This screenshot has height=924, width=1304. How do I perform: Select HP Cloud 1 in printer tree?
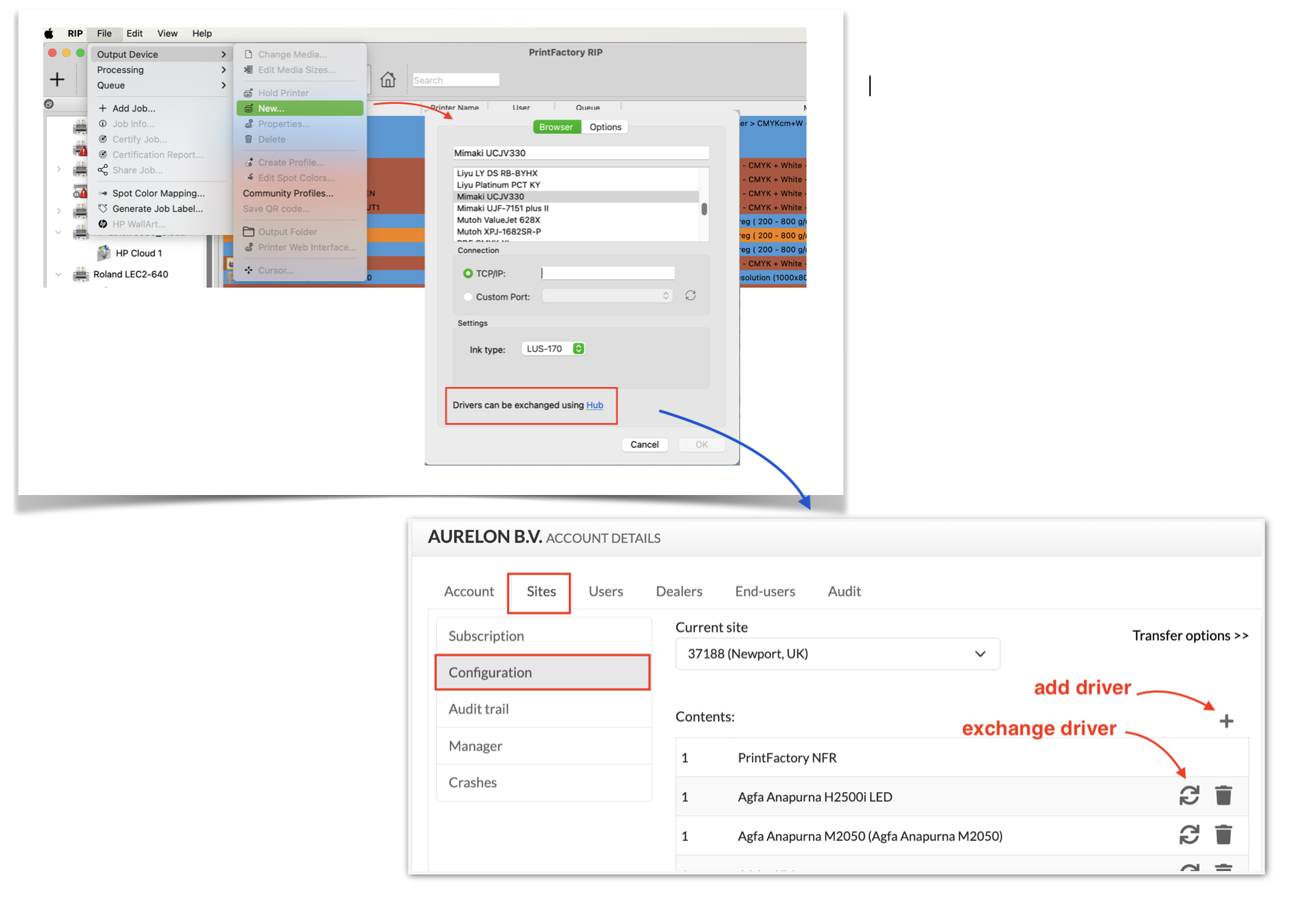(x=139, y=253)
